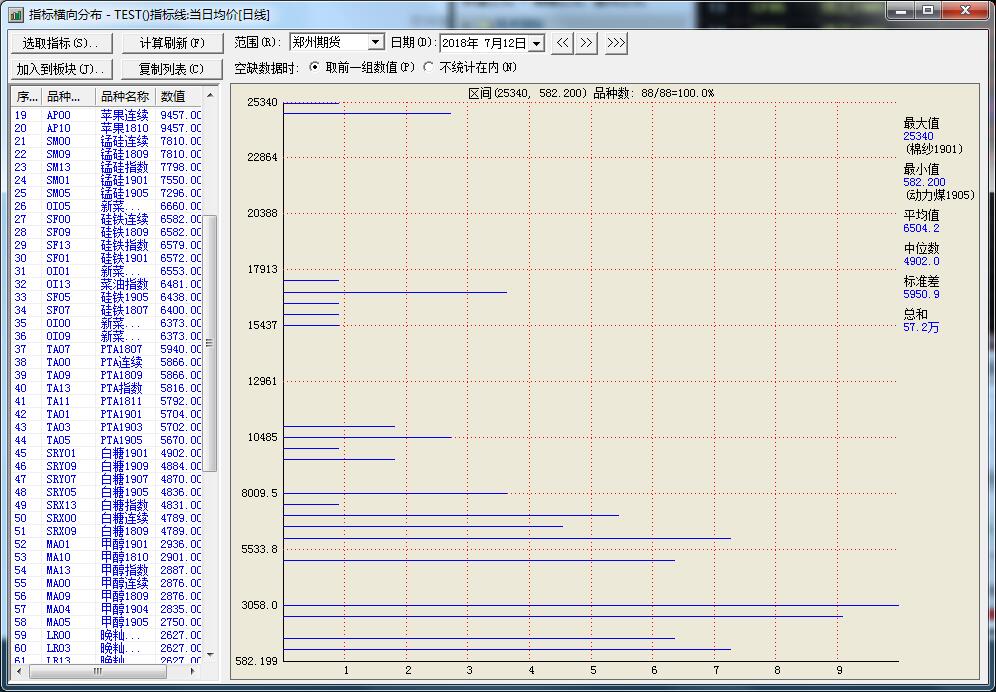
Task: Click the vertical scrollbar thumb of list
Action: point(210,343)
